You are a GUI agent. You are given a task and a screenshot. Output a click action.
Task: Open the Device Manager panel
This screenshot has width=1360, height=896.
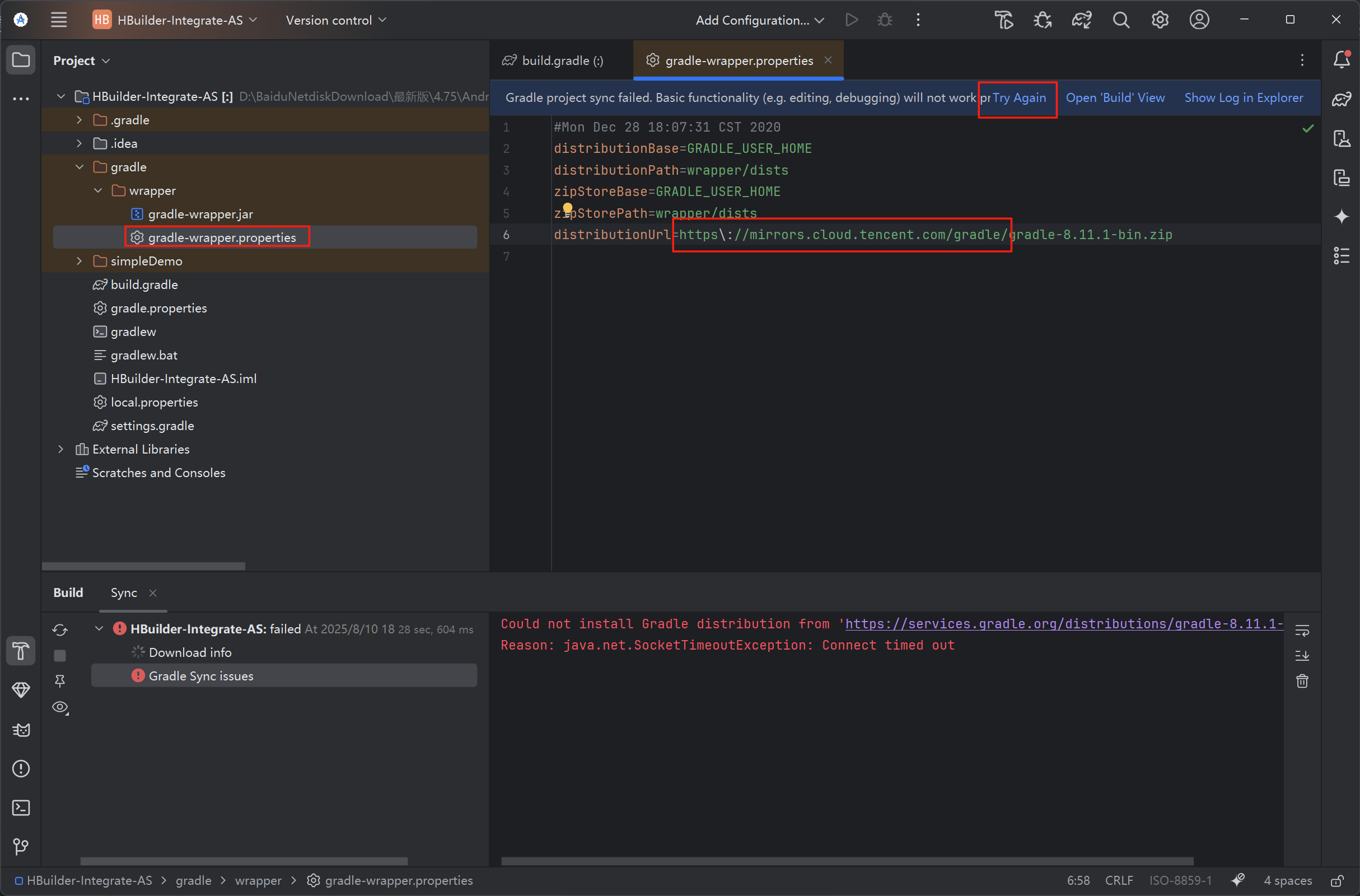[x=1342, y=139]
